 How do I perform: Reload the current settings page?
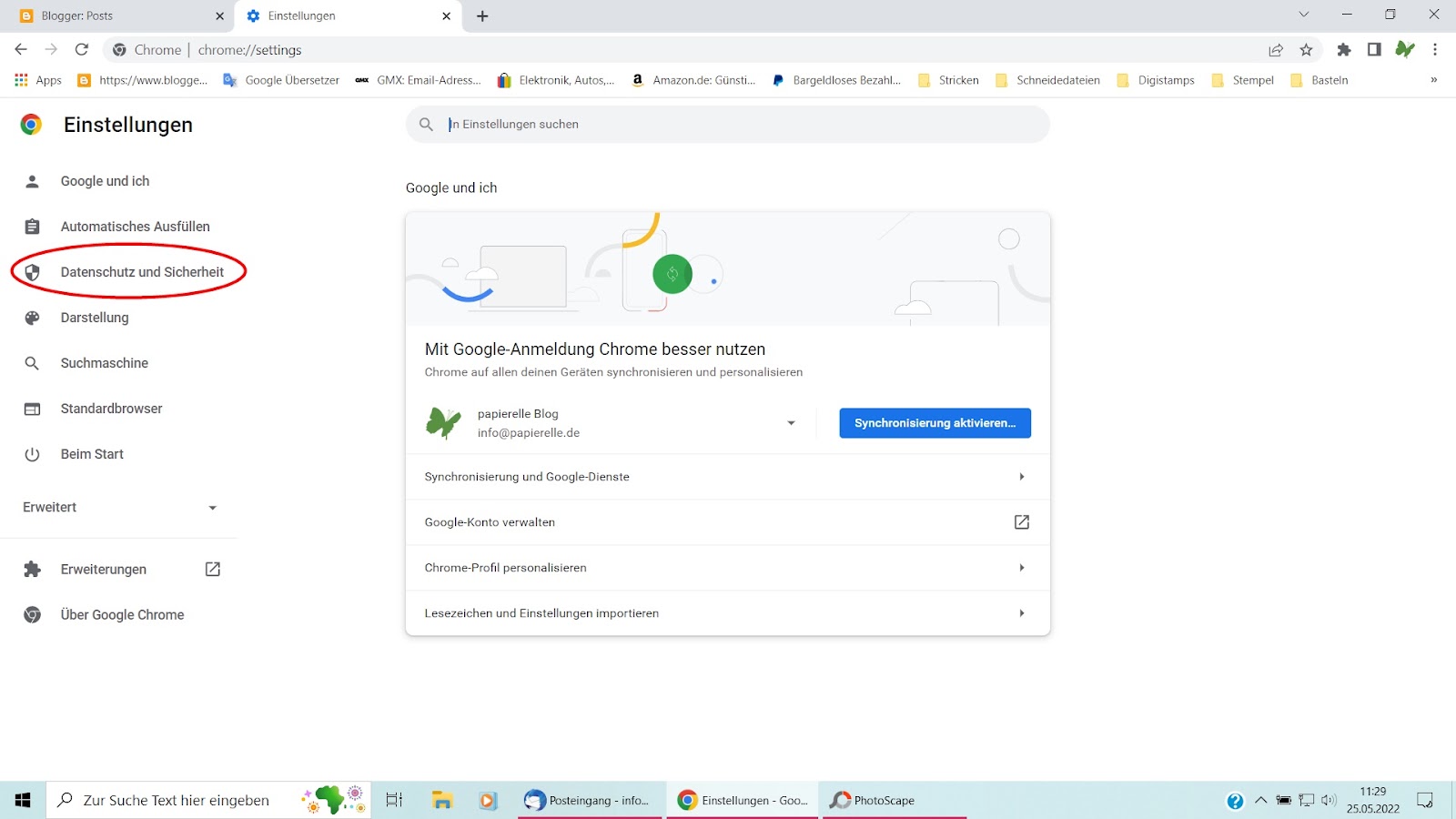coord(82,49)
